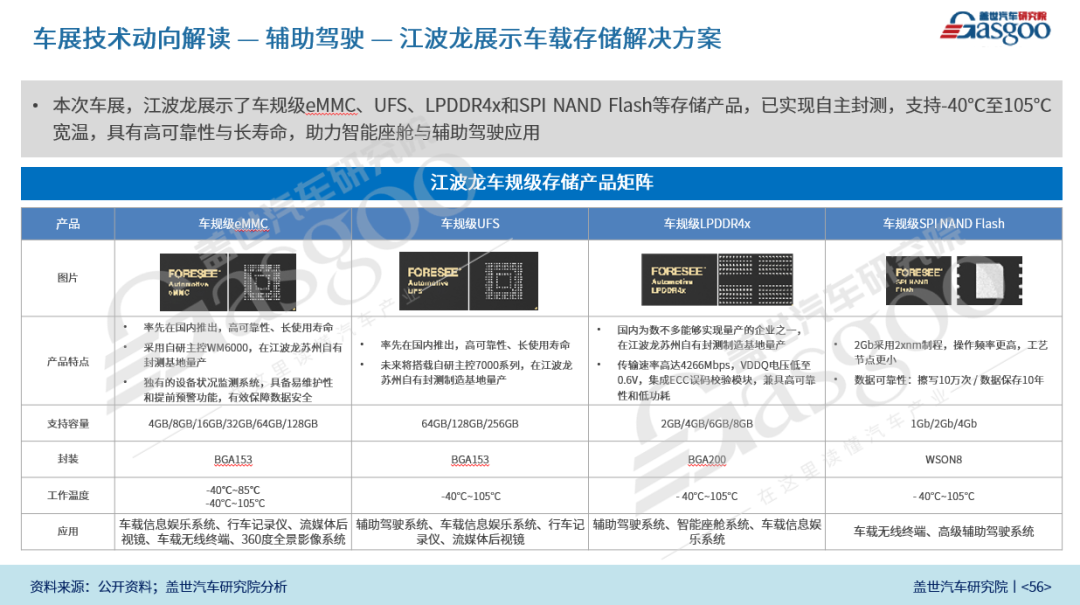Click the source note 资料来源：公开资料
1080x605 pixels.
pos(158,587)
